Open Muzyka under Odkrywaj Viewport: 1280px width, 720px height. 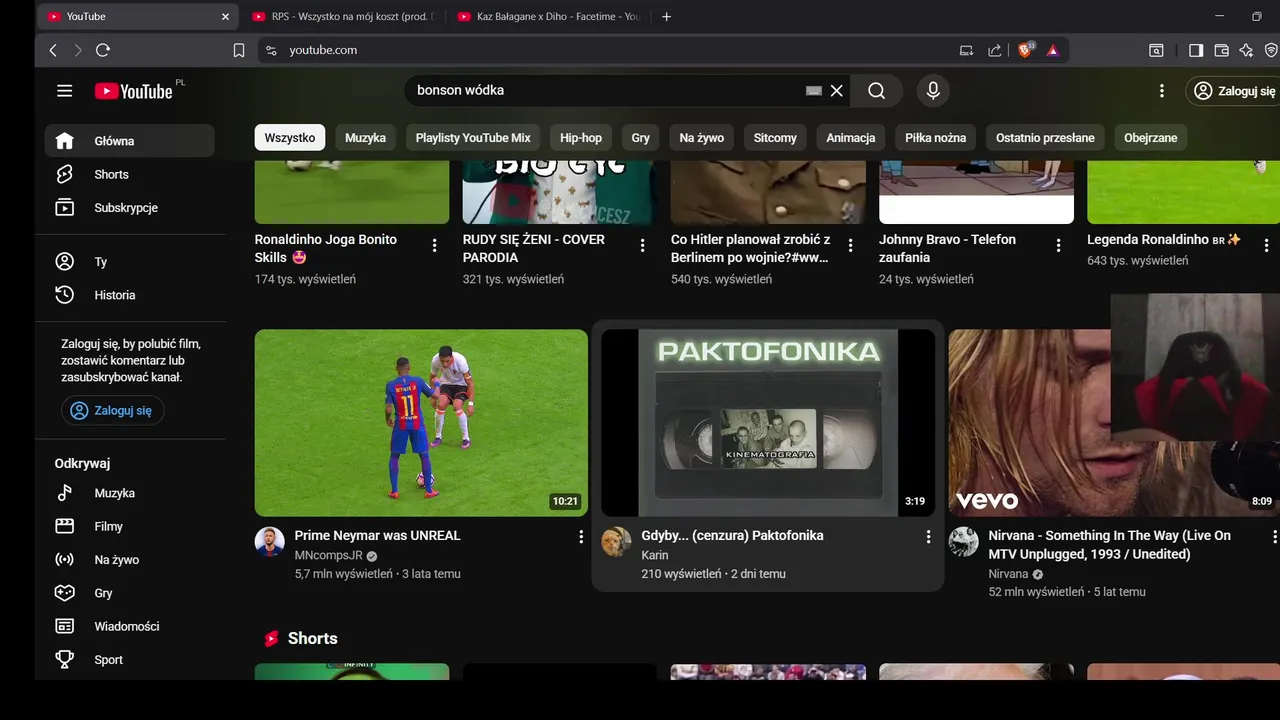(130, 493)
